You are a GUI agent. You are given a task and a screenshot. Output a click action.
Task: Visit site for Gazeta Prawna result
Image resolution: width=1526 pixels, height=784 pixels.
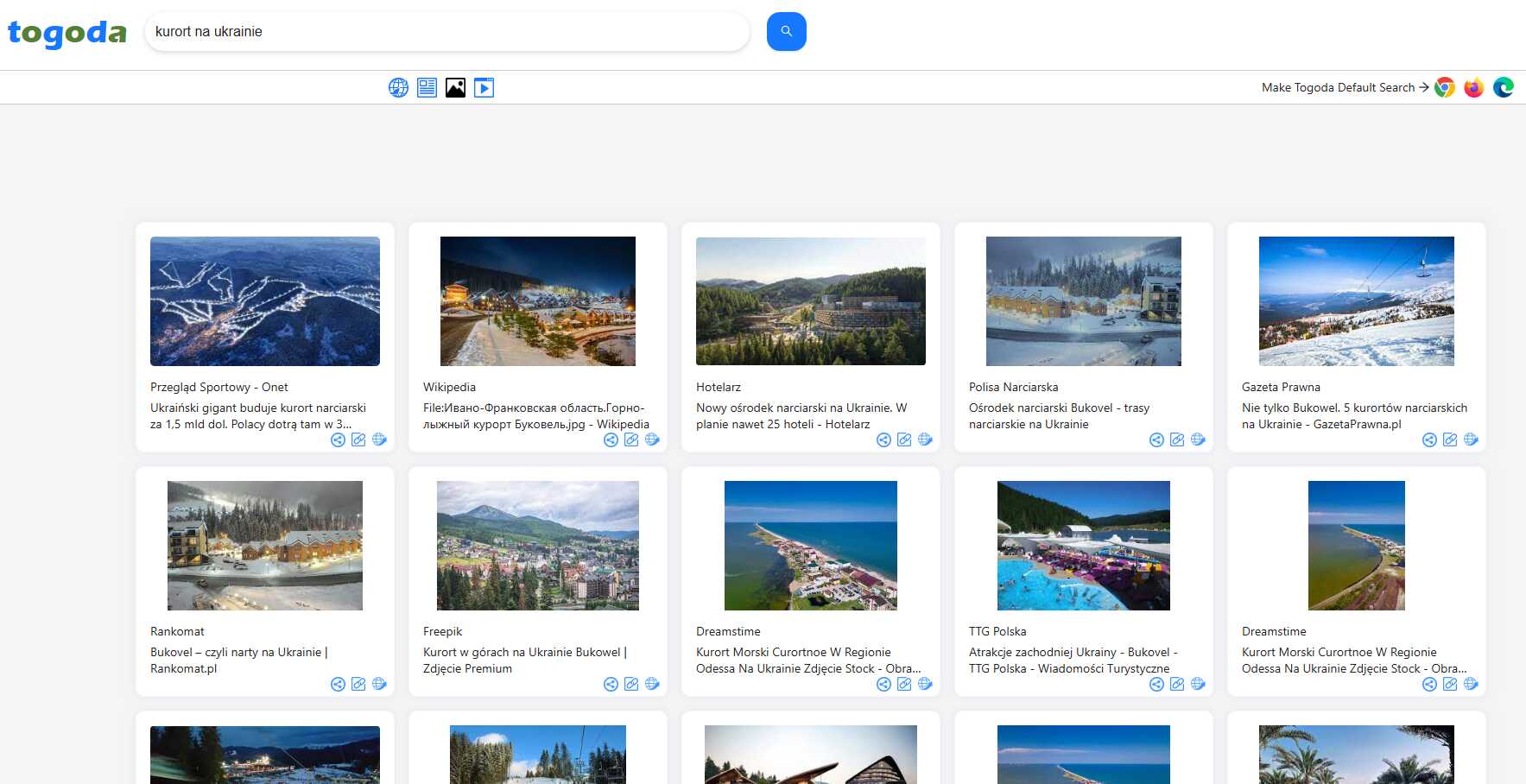(1471, 439)
